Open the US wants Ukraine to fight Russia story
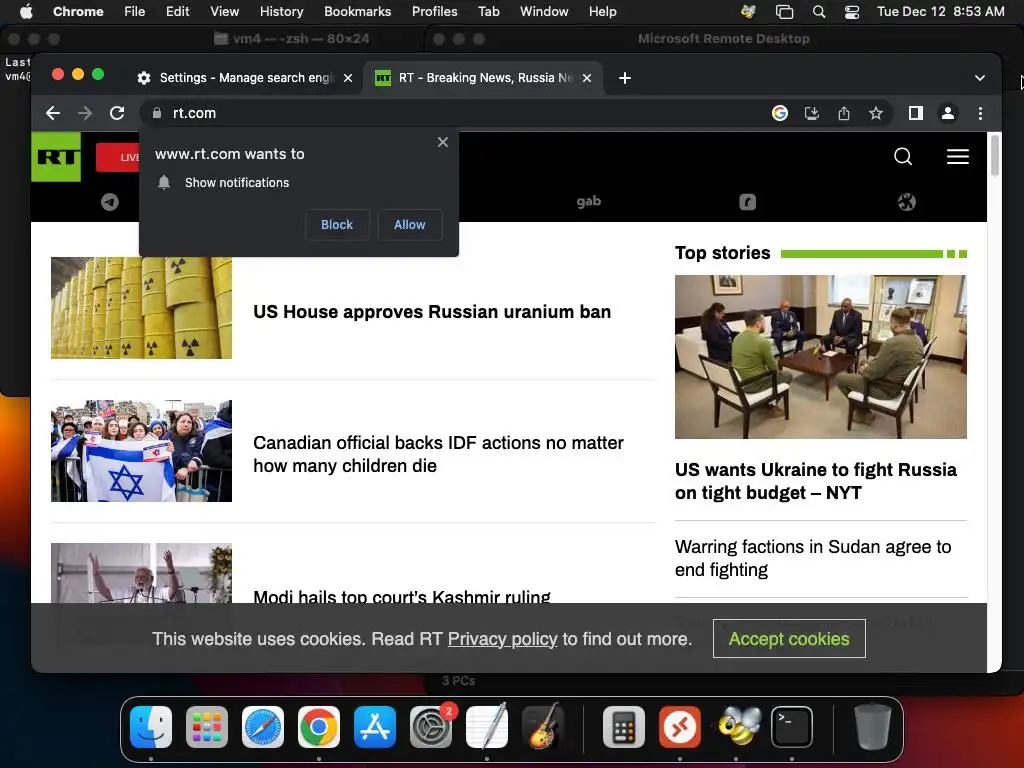The image size is (1024, 768). [816, 481]
